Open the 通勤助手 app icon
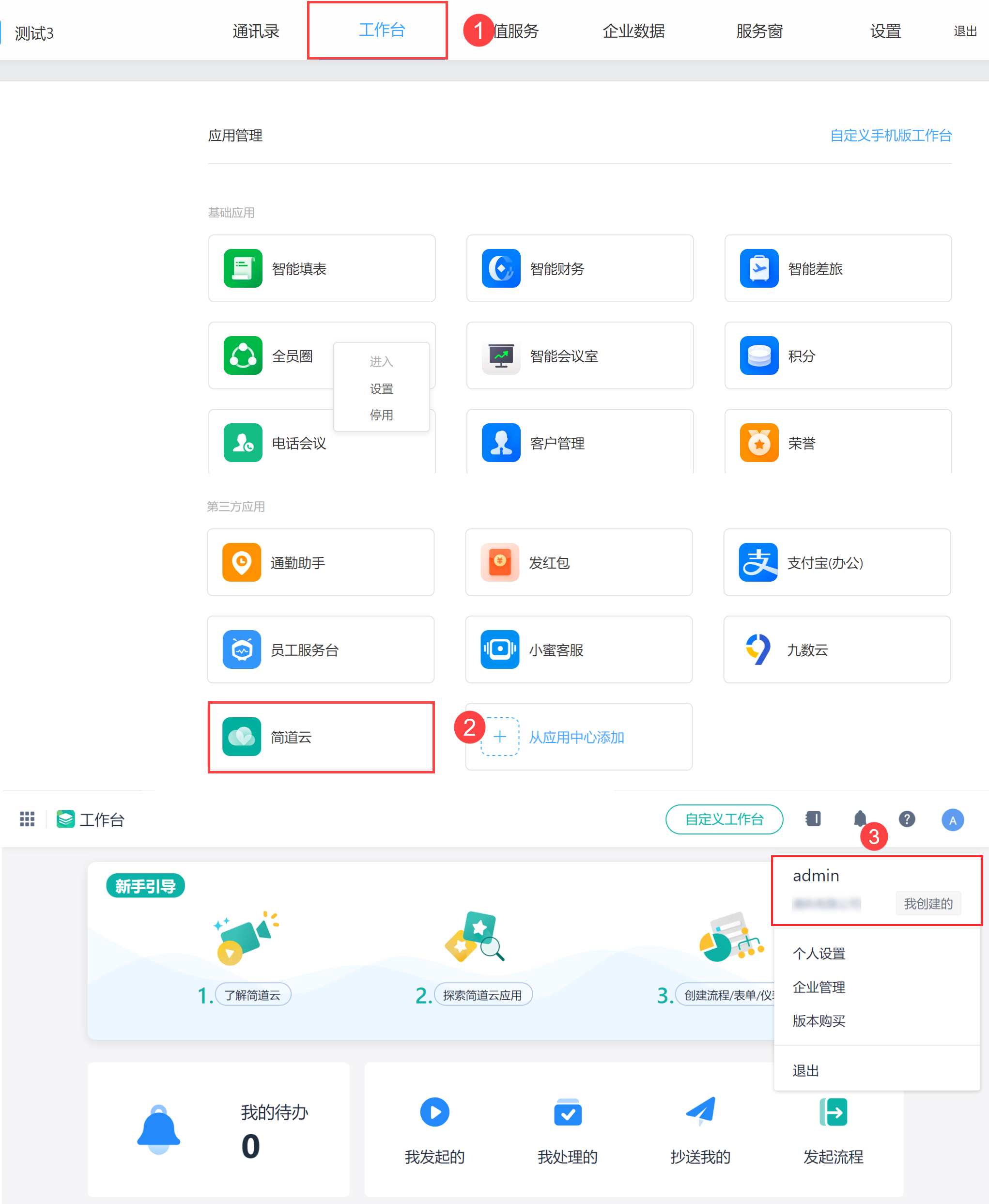 242,562
